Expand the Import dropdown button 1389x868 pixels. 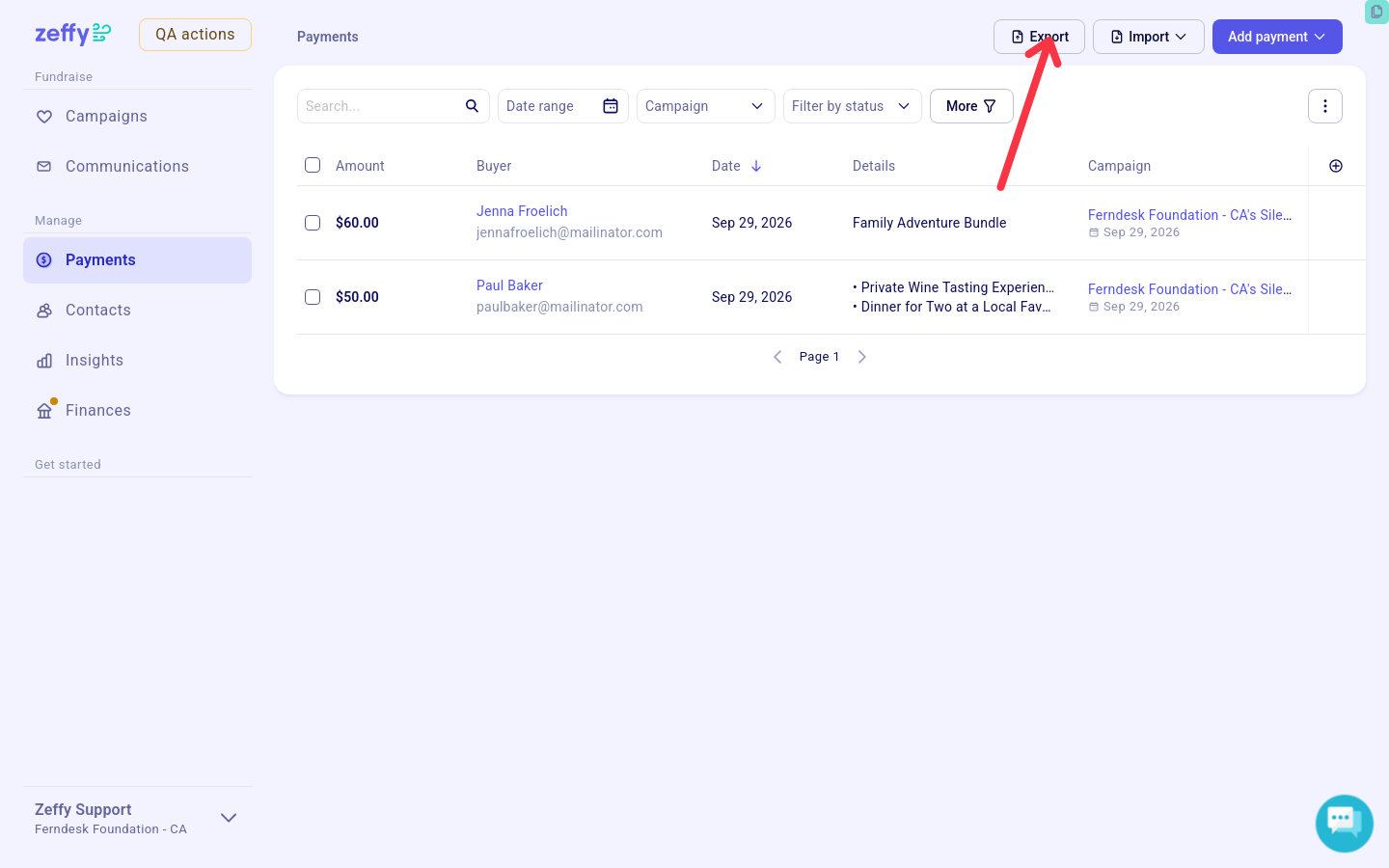1149,37
